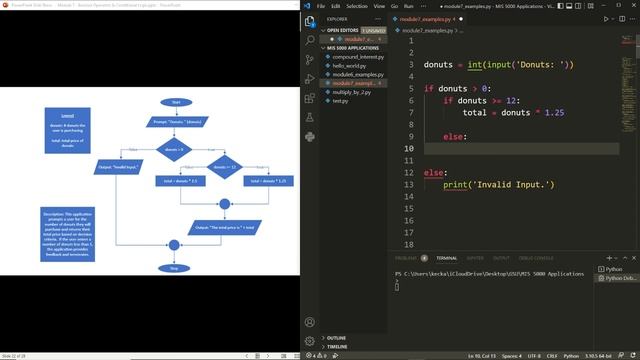Switch to the Terminal panel tab
Viewport: 640px width, 360px height.
tap(447, 258)
